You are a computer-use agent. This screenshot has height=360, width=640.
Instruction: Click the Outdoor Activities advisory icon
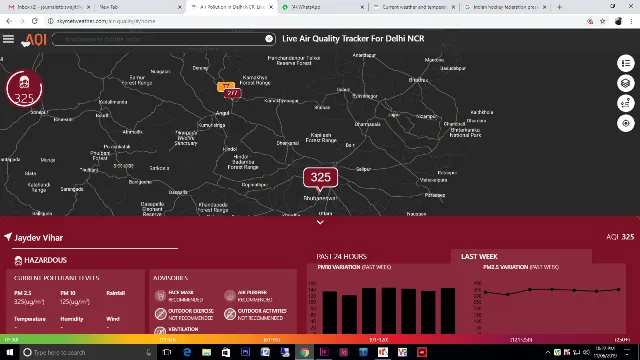[229, 313]
